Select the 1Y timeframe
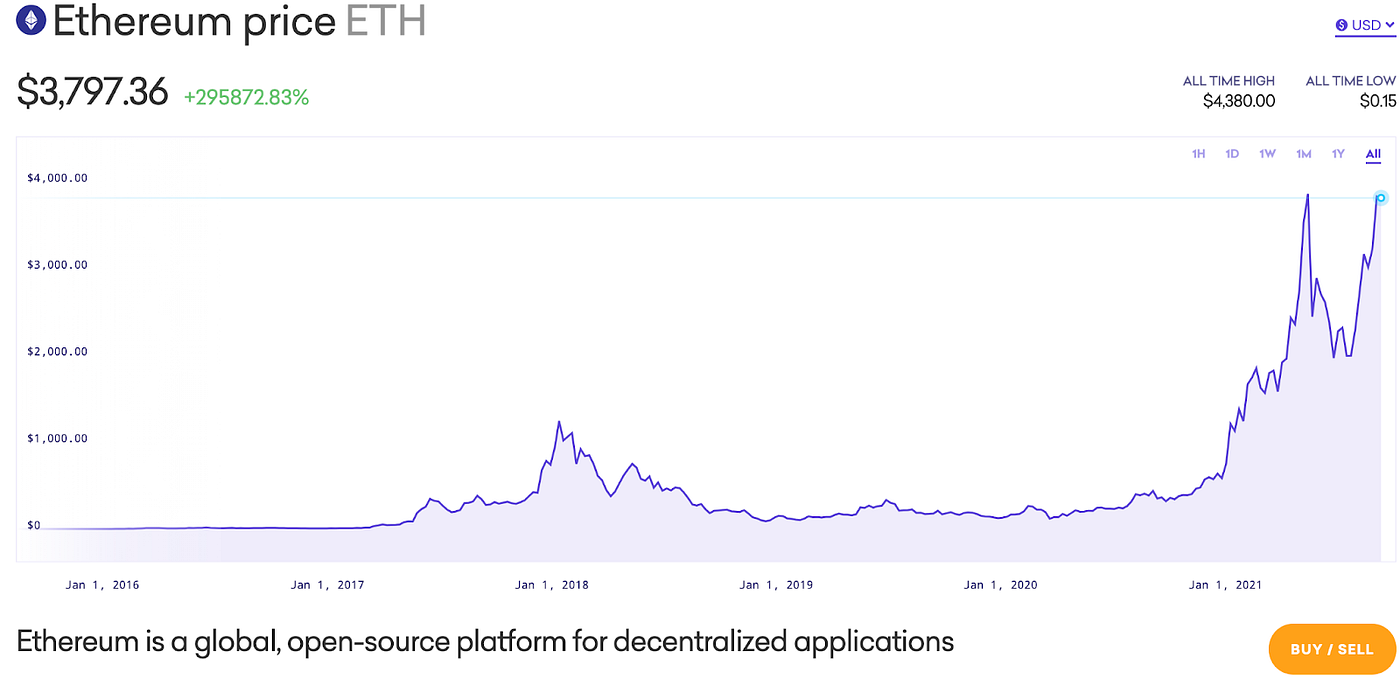Screen dimensions: 1400x679 point(1338,153)
